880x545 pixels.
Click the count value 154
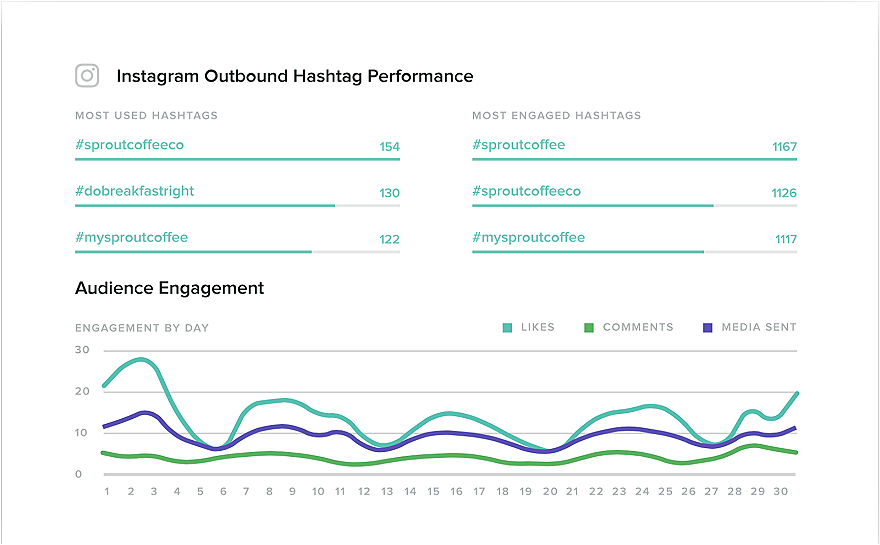click(x=389, y=147)
